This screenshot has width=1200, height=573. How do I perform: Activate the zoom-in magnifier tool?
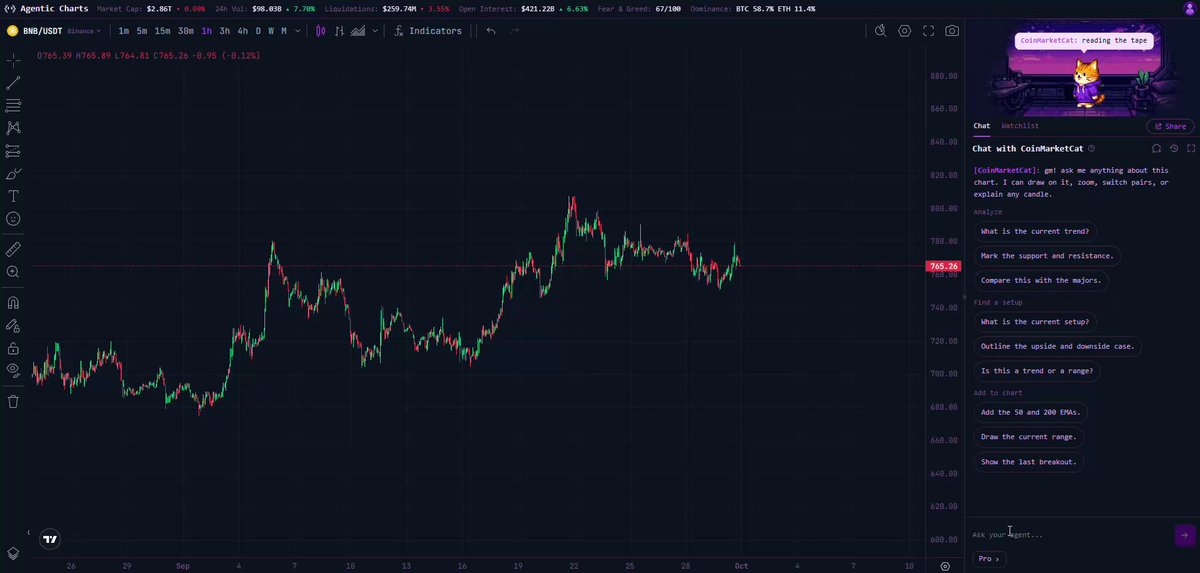(13, 272)
